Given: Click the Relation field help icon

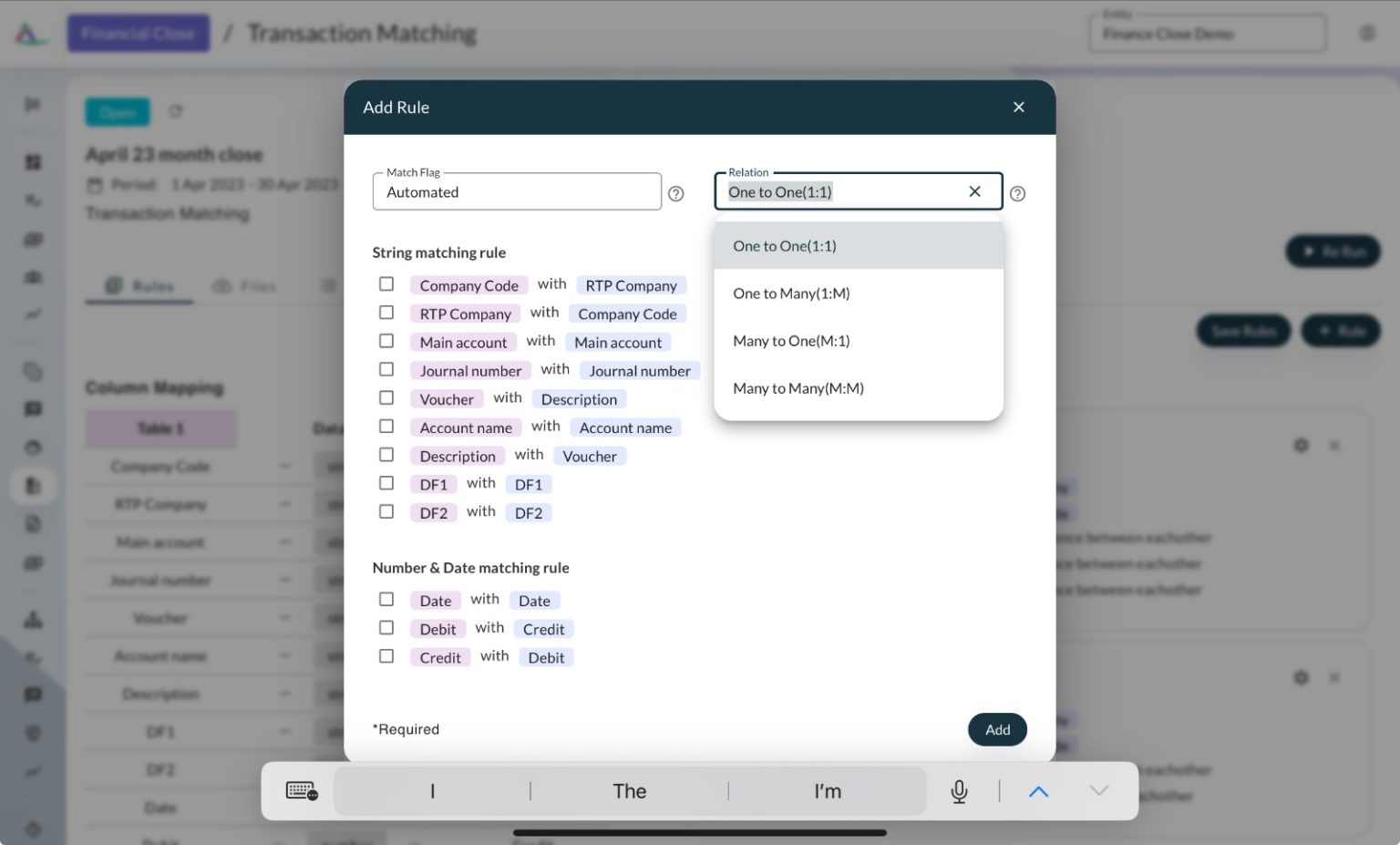Looking at the screenshot, I should (1018, 193).
